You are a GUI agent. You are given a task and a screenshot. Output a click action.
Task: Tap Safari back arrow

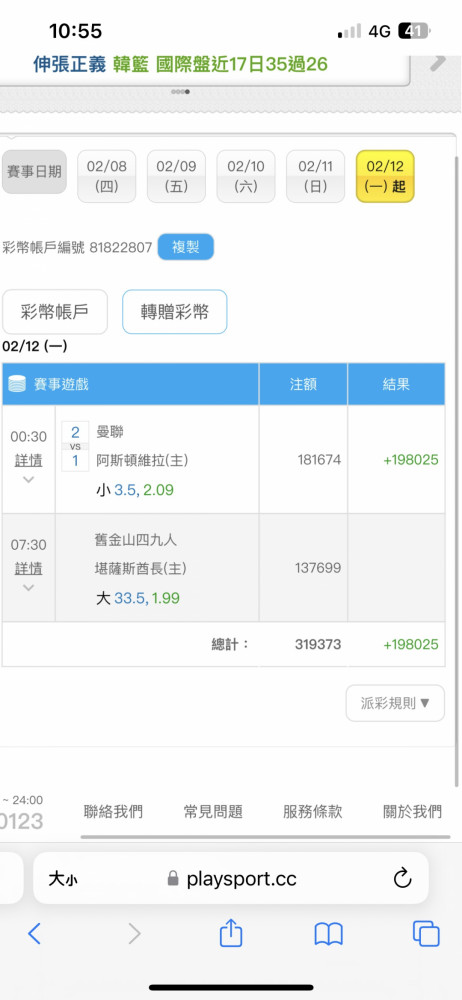pyautogui.click(x=34, y=934)
